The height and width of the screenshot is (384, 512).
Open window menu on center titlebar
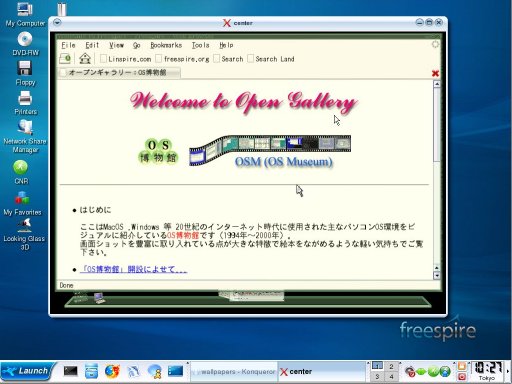57,23
